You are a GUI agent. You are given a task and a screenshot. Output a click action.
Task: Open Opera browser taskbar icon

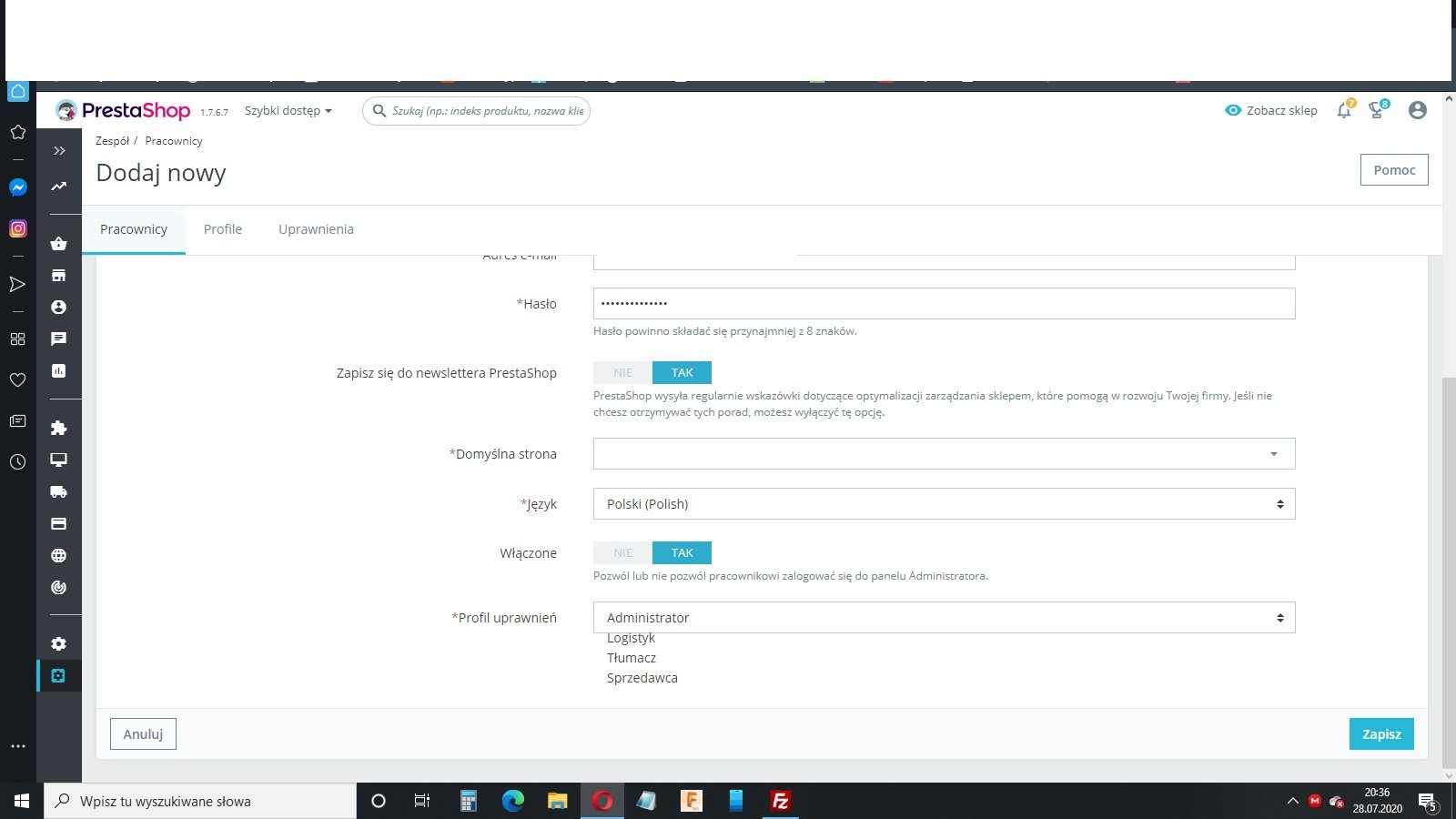pyautogui.click(x=602, y=801)
